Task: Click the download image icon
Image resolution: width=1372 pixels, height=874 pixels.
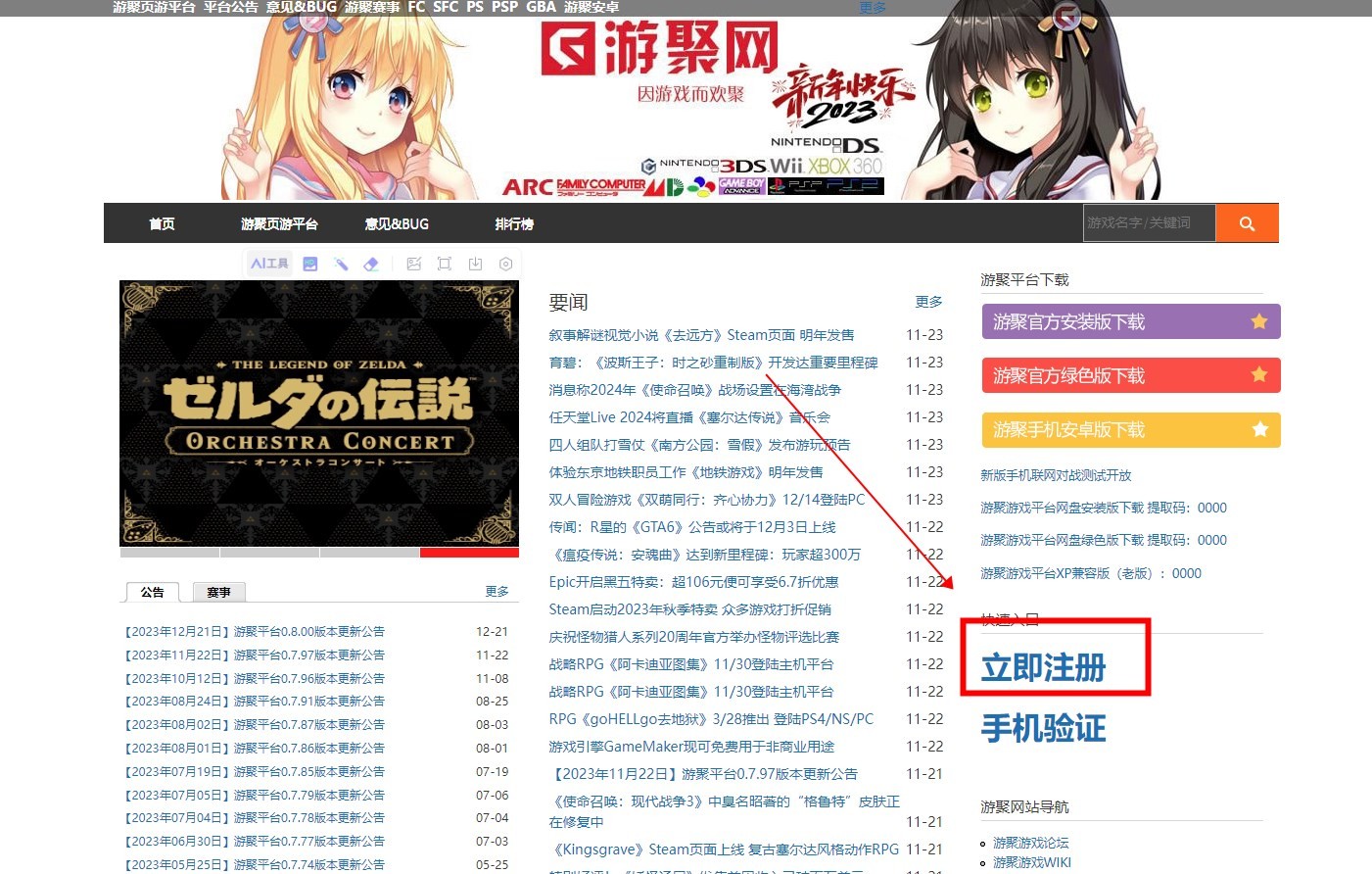Action: pyautogui.click(x=475, y=264)
